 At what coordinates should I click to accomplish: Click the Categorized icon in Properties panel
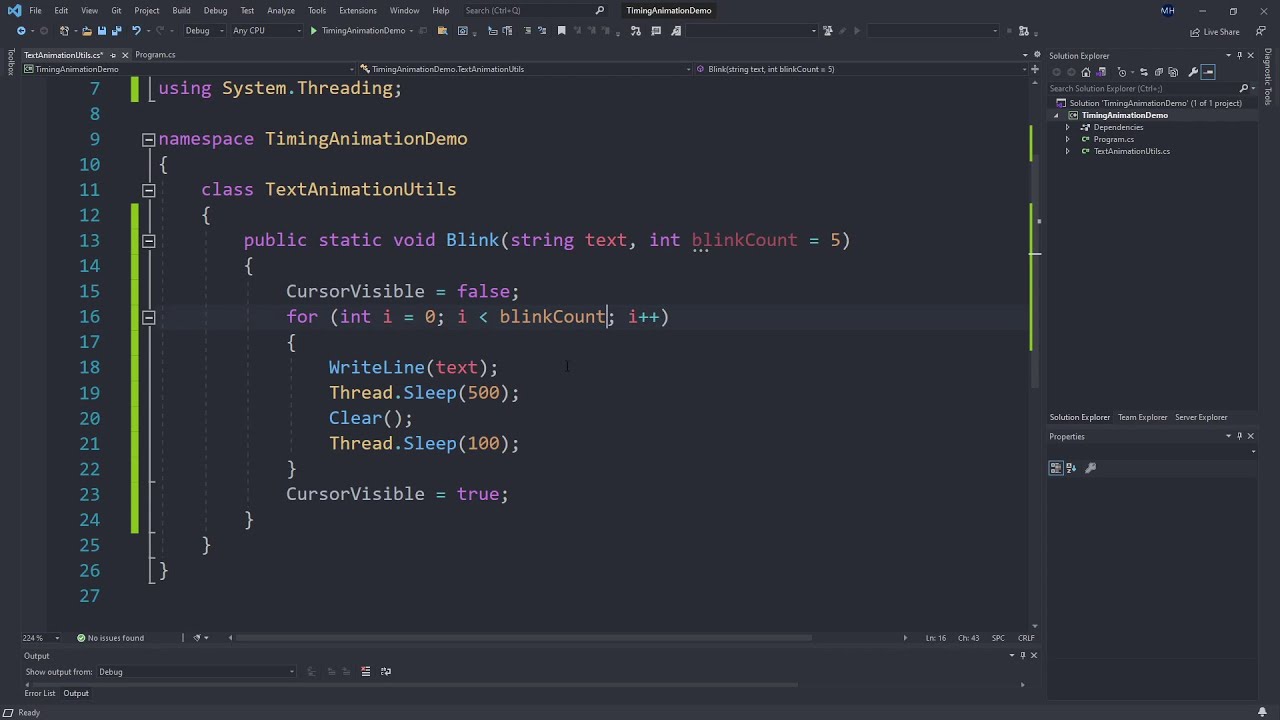point(1056,468)
